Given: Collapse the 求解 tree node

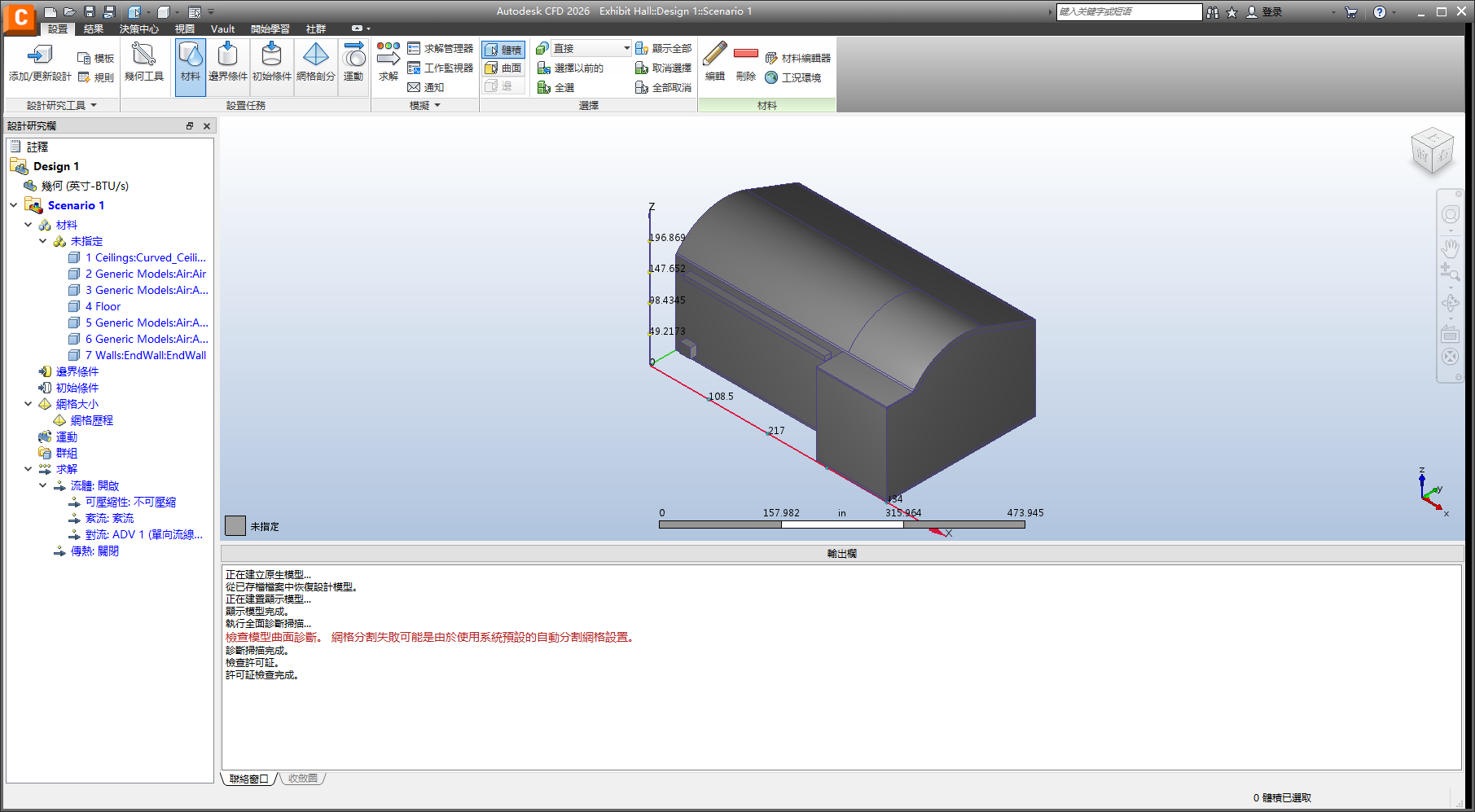Looking at the screenshot, I should [x=28, y=469].
